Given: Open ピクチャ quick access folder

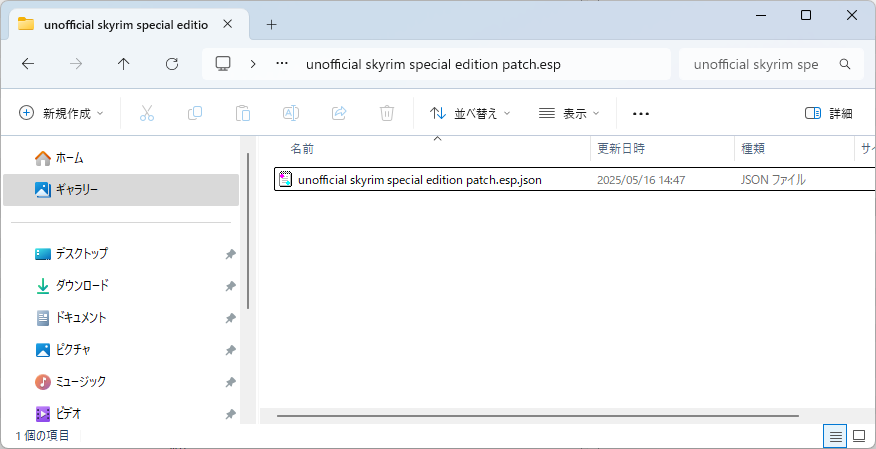Looking at the screenshot, I should 63,350.
